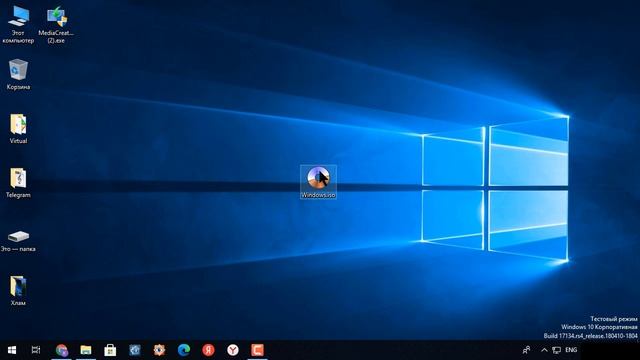The image size is (640, 360).
Task: Click the Хлам label text
Action: pyautogui.click(x=18, y=303)
